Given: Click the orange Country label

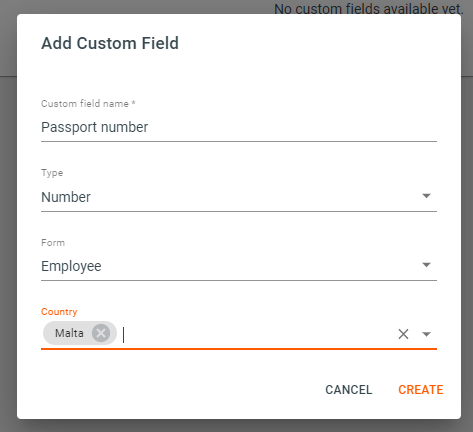Looking at the screenshot, I should (x=59, y=312).
